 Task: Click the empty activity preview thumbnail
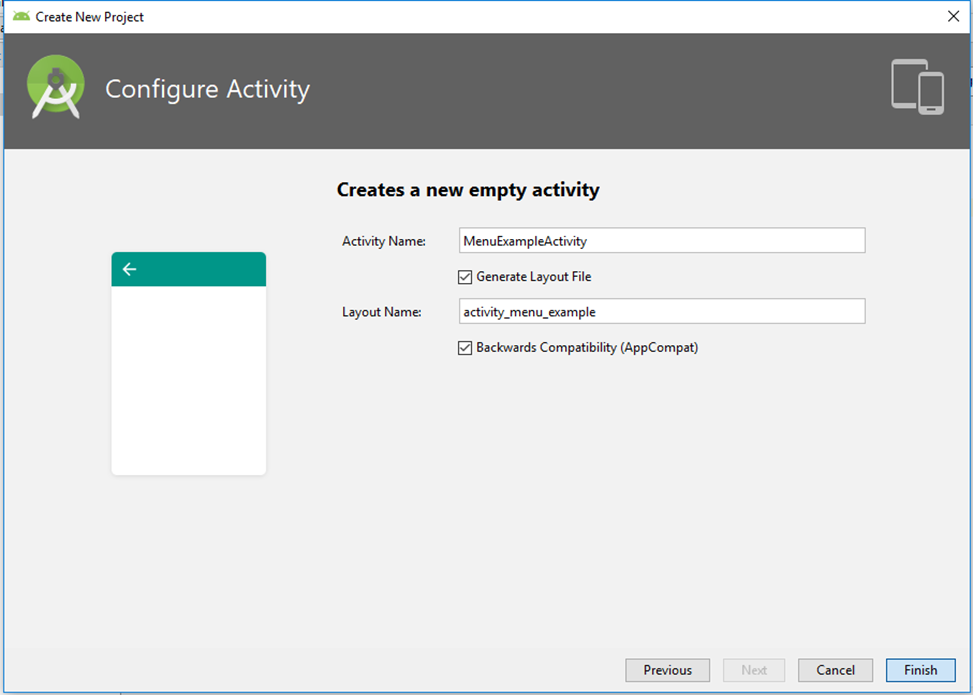tap(189, 364)
